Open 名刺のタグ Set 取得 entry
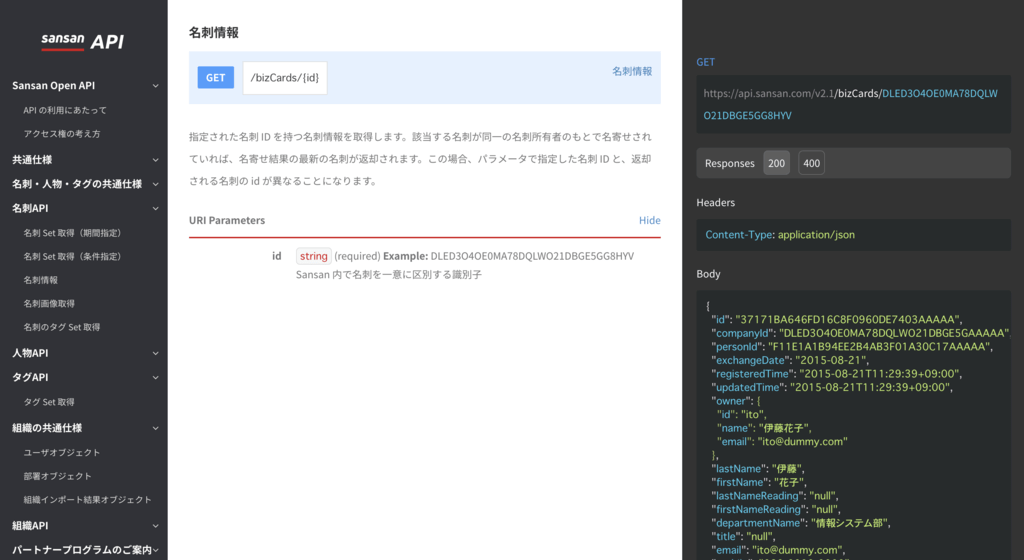 pos(61,327)
